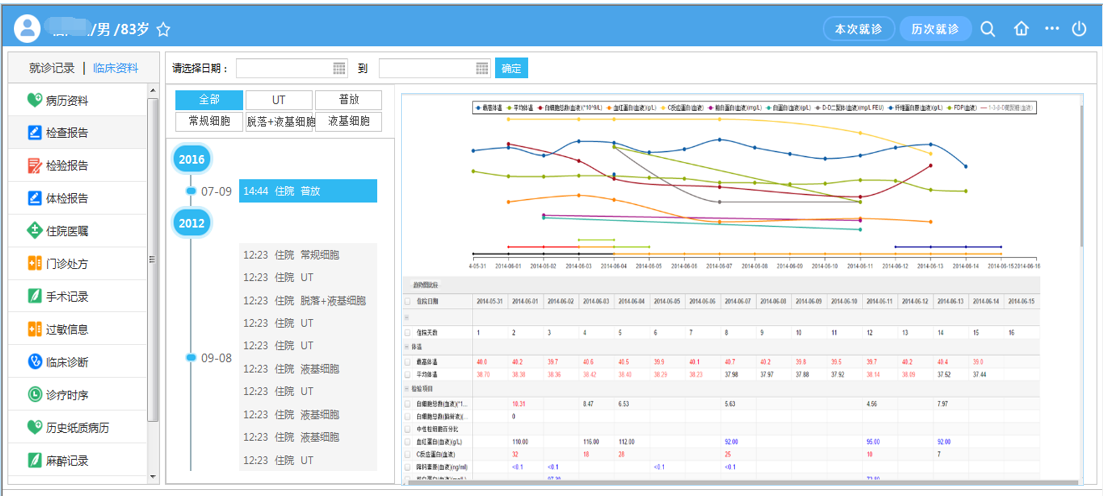Tick the 最高体温 row checkbox

[408, 362]
